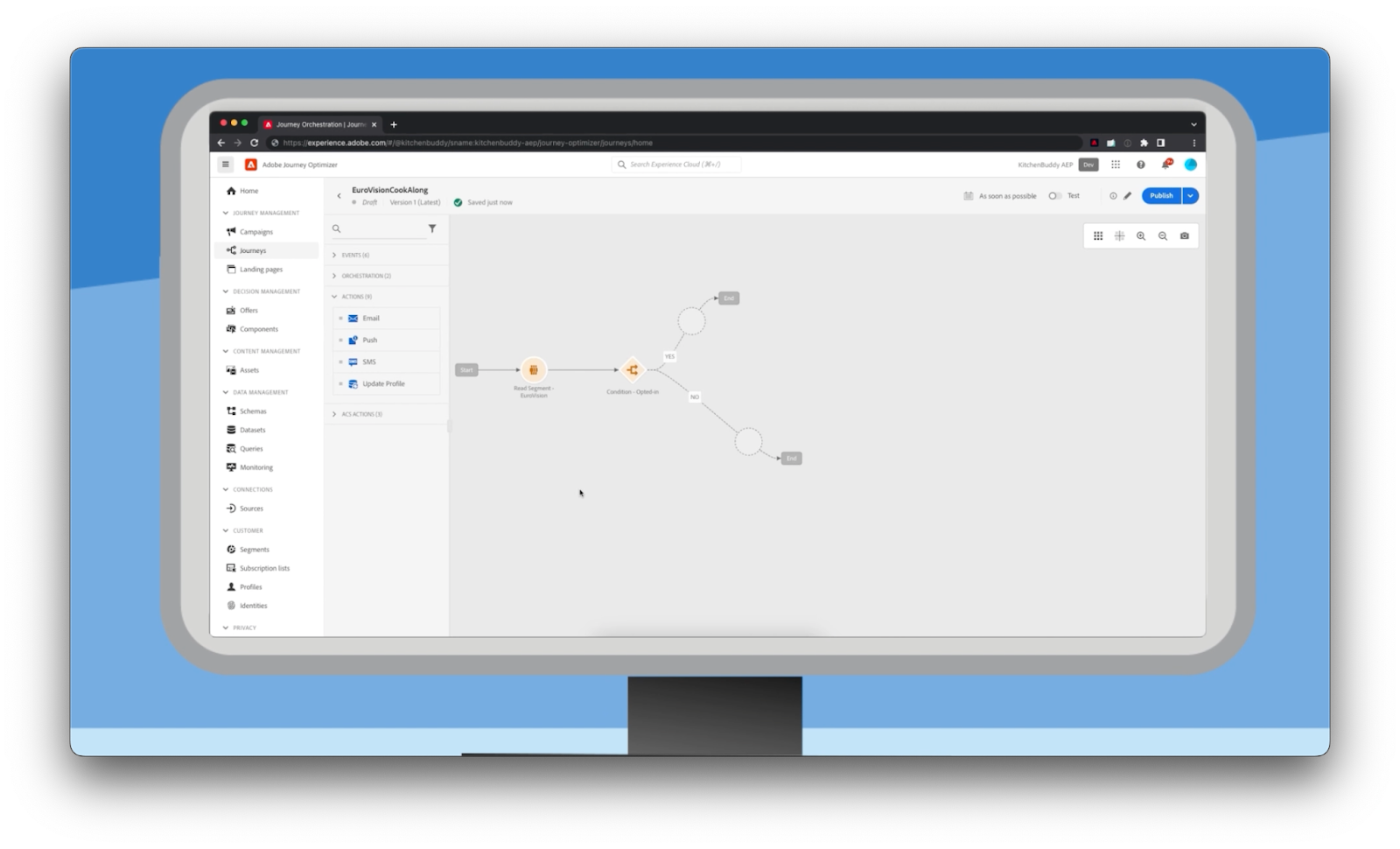
Task: Click the Search Experience Cloud field
Action: (675, 165)
